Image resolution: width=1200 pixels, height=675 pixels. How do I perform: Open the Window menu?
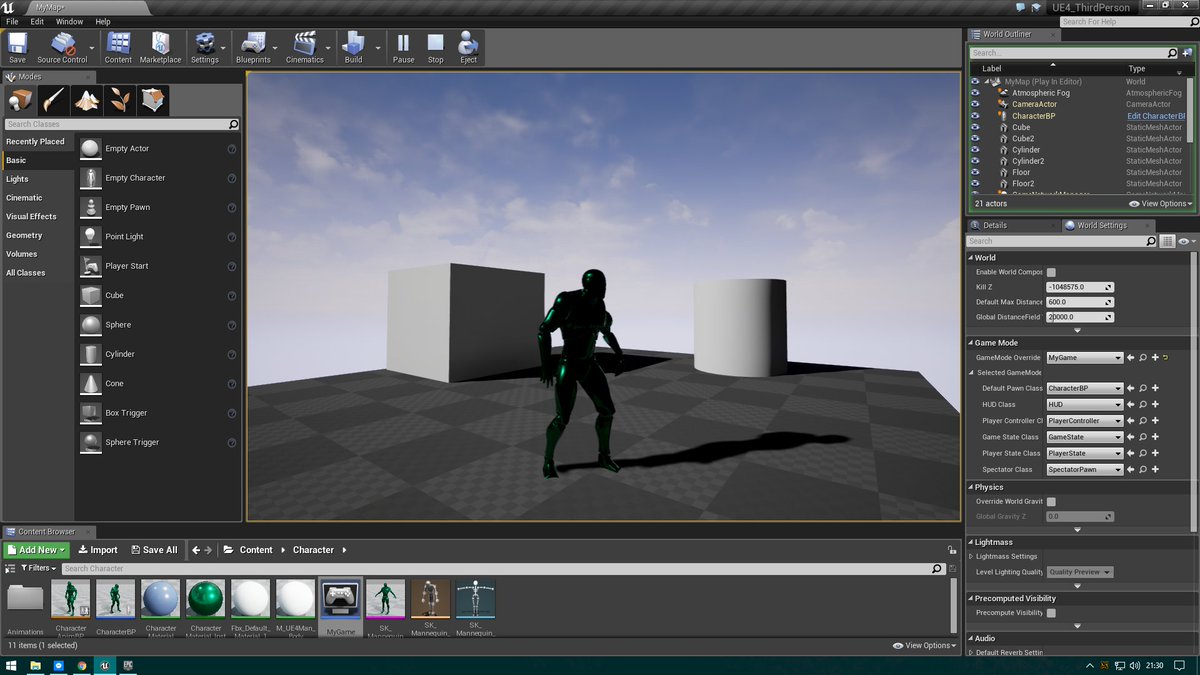pyautogui.click(x=69, y=21)
